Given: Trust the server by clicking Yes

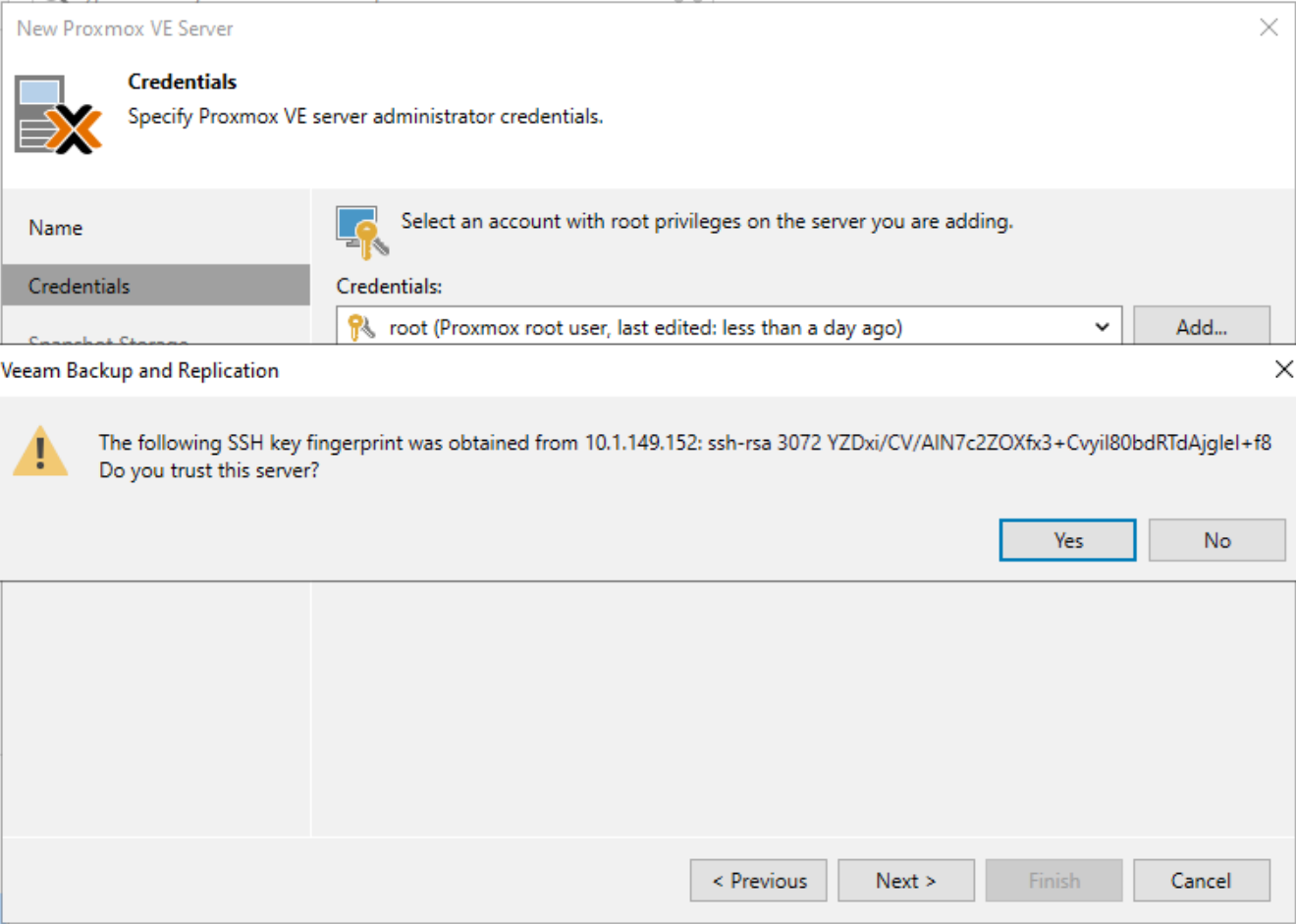Looking at the screenshot, I should click(1067, 540).
